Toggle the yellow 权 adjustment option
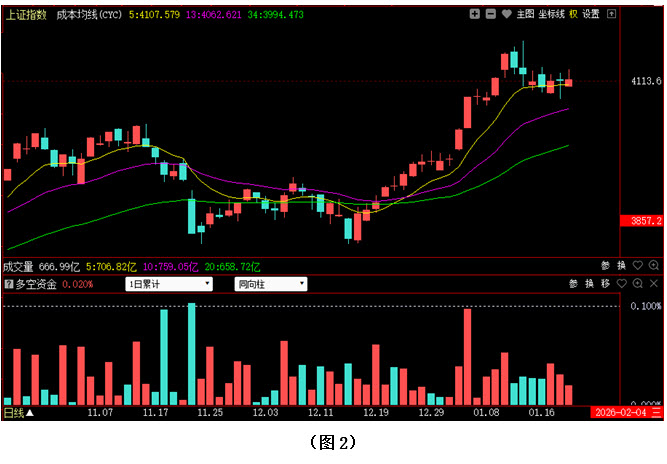This screenshot has width=667, height=464. pos(573,14)
